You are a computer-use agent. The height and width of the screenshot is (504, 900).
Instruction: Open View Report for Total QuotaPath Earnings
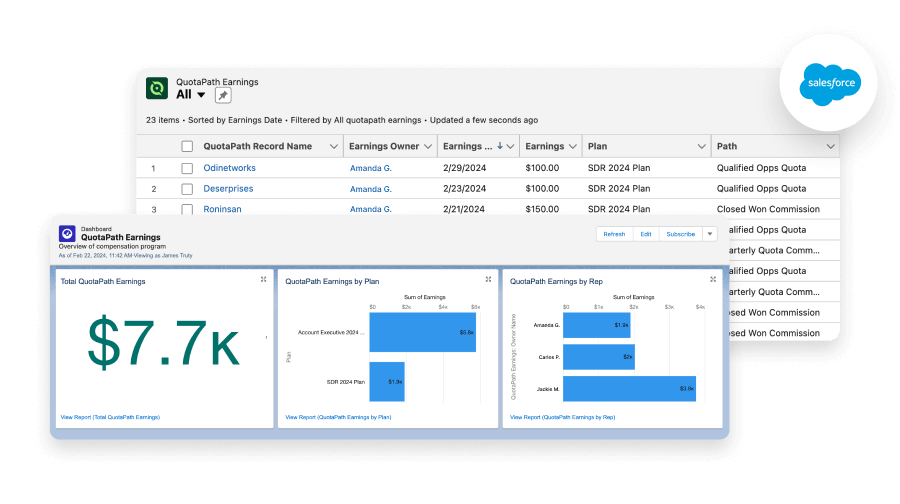point(110,417)
